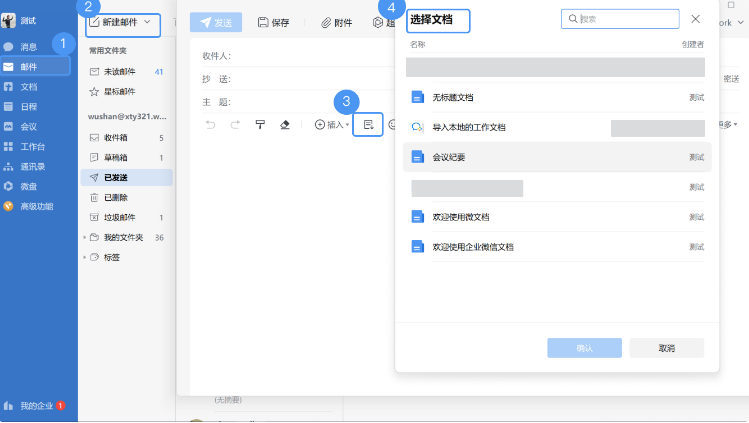Open the 插入 (Insert) dropdown menu
749x423 pixels.
(x=332, y=125)
